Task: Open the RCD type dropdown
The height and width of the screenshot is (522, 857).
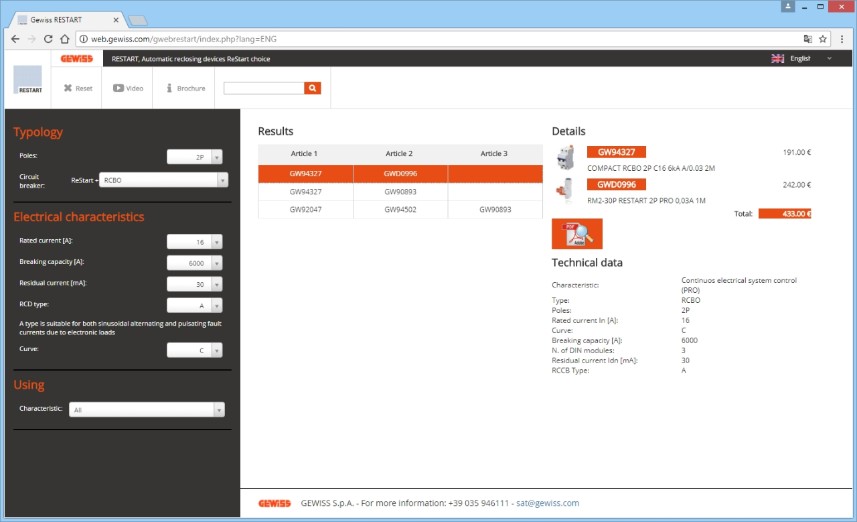Action: tap(195, 306)
